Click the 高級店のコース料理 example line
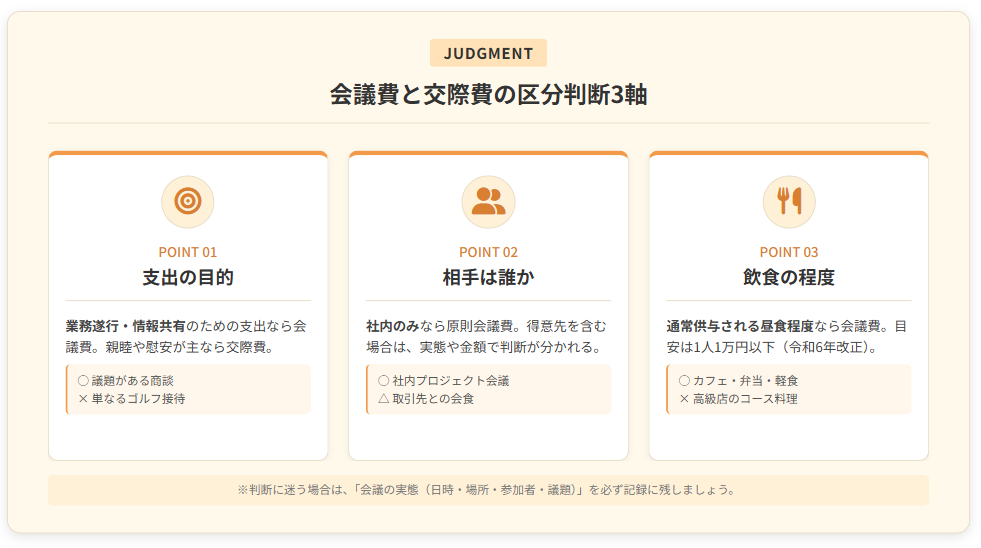The image size is (981, 548). click(x=739, y=398)
